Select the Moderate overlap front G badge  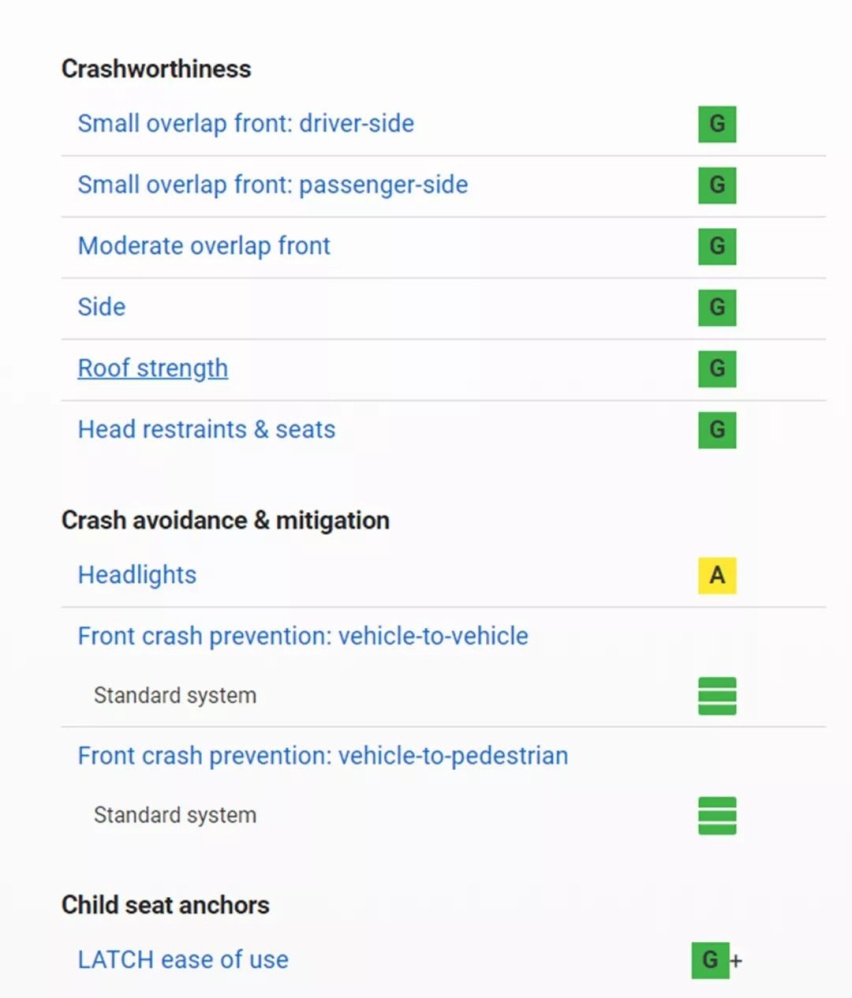click(717, 246)
